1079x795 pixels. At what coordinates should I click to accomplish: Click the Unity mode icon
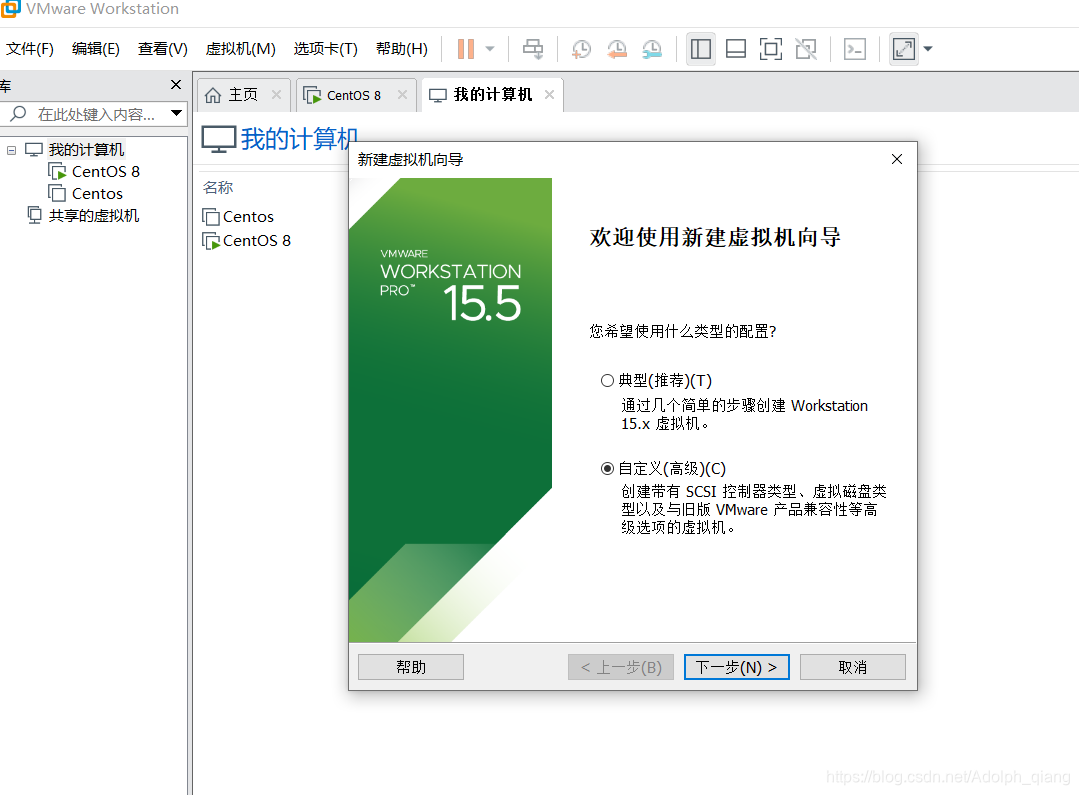tap(806, 49)
